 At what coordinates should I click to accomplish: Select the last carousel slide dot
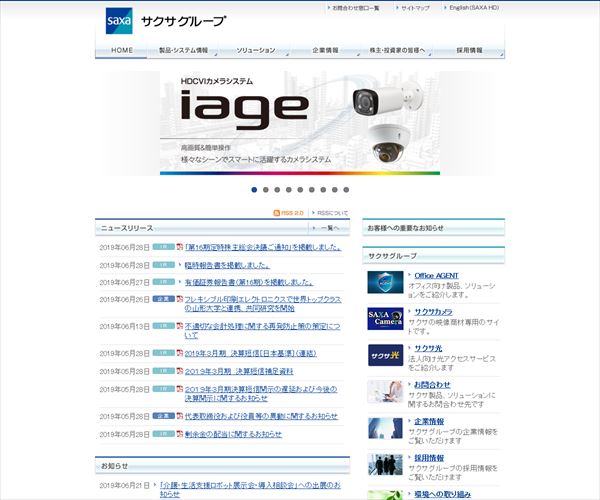pyautogui.click(x=346, y=189)
